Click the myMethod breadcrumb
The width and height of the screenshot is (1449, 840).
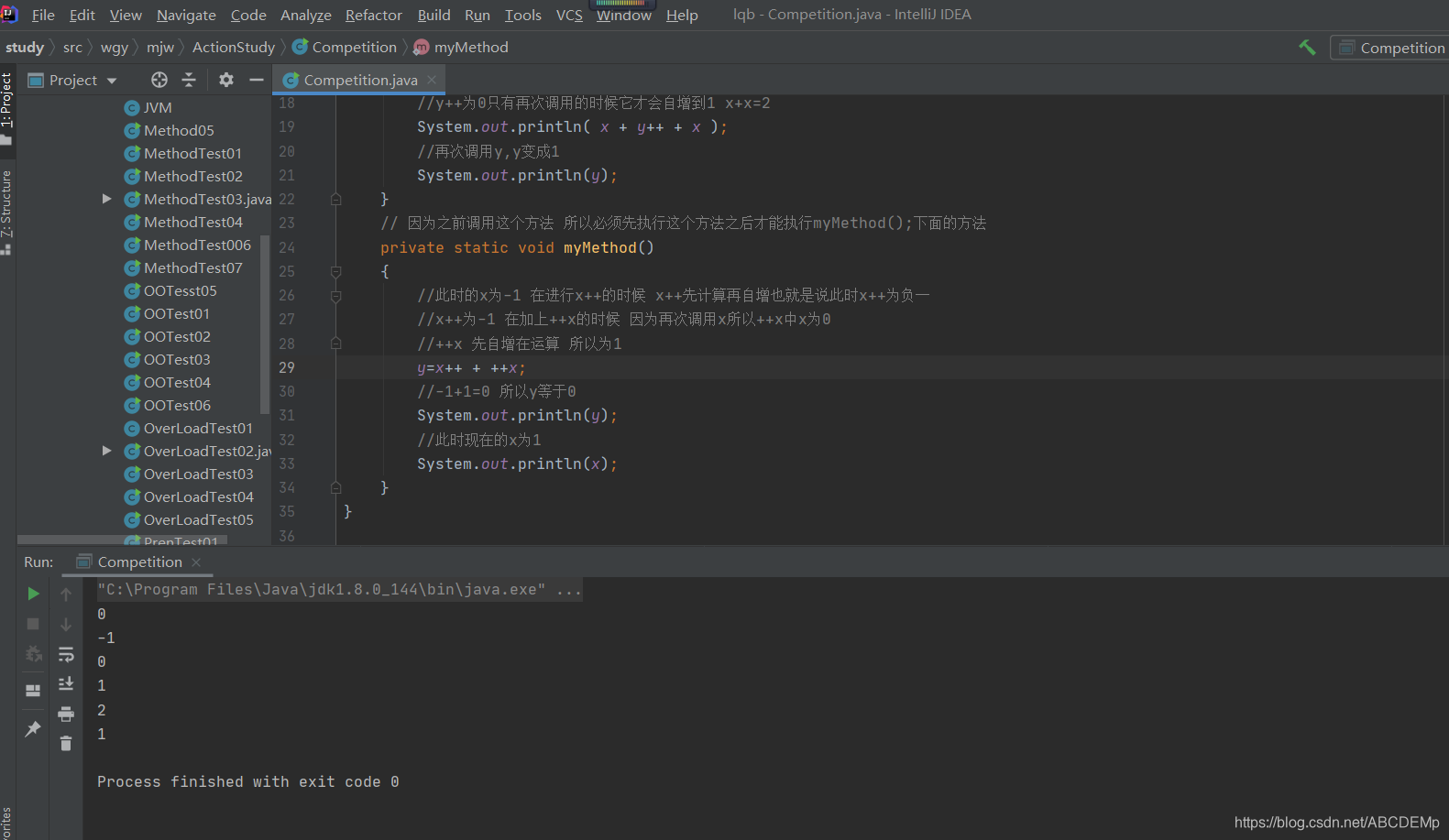tap(462, 48)
